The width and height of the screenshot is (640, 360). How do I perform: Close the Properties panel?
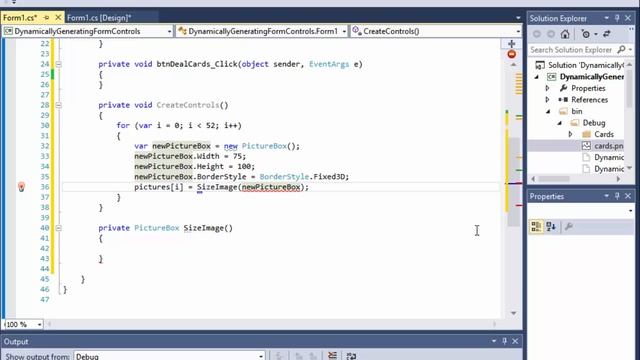pyautogui.click(x=628, y=196)
